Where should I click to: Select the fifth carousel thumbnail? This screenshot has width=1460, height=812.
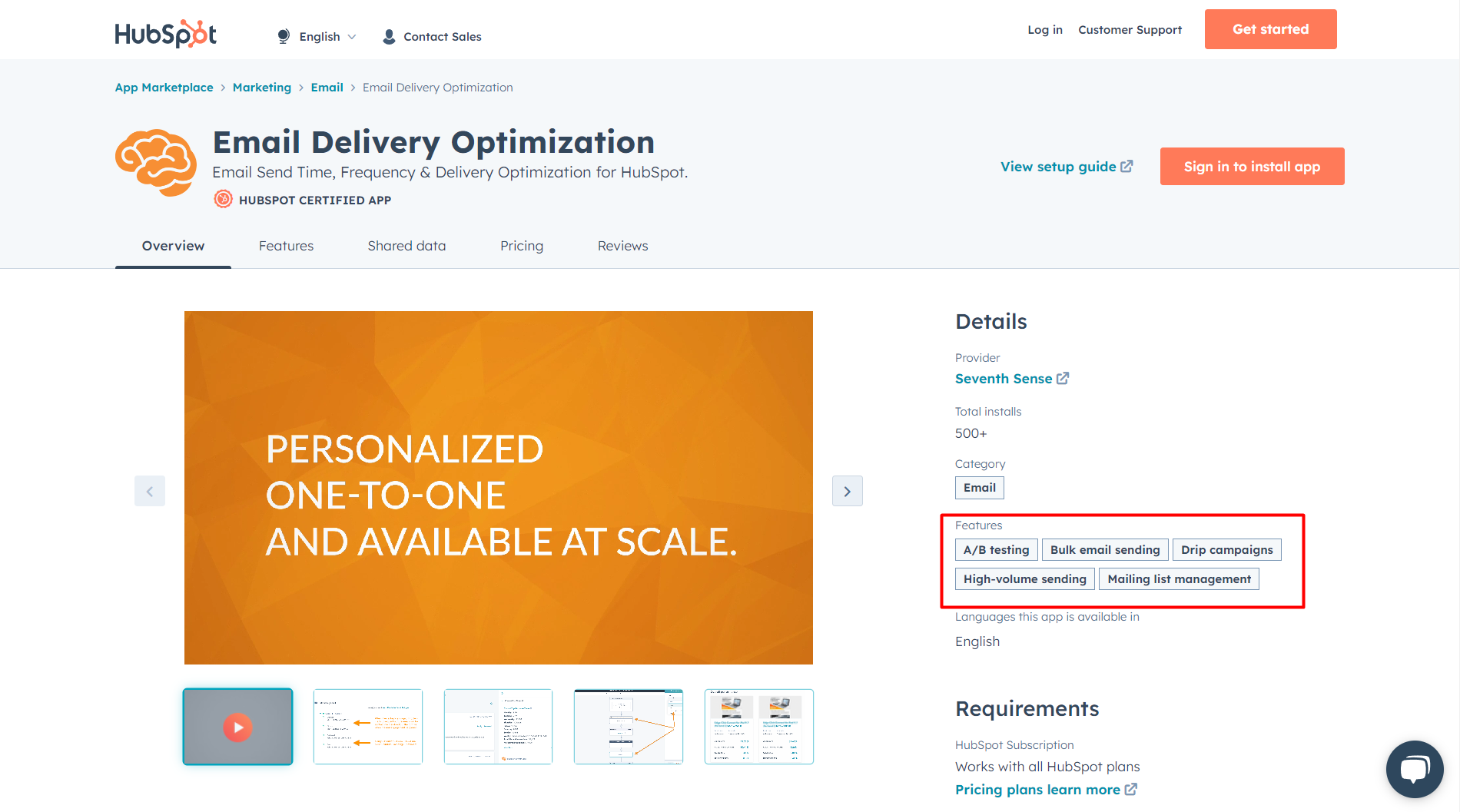coord(759,727)
